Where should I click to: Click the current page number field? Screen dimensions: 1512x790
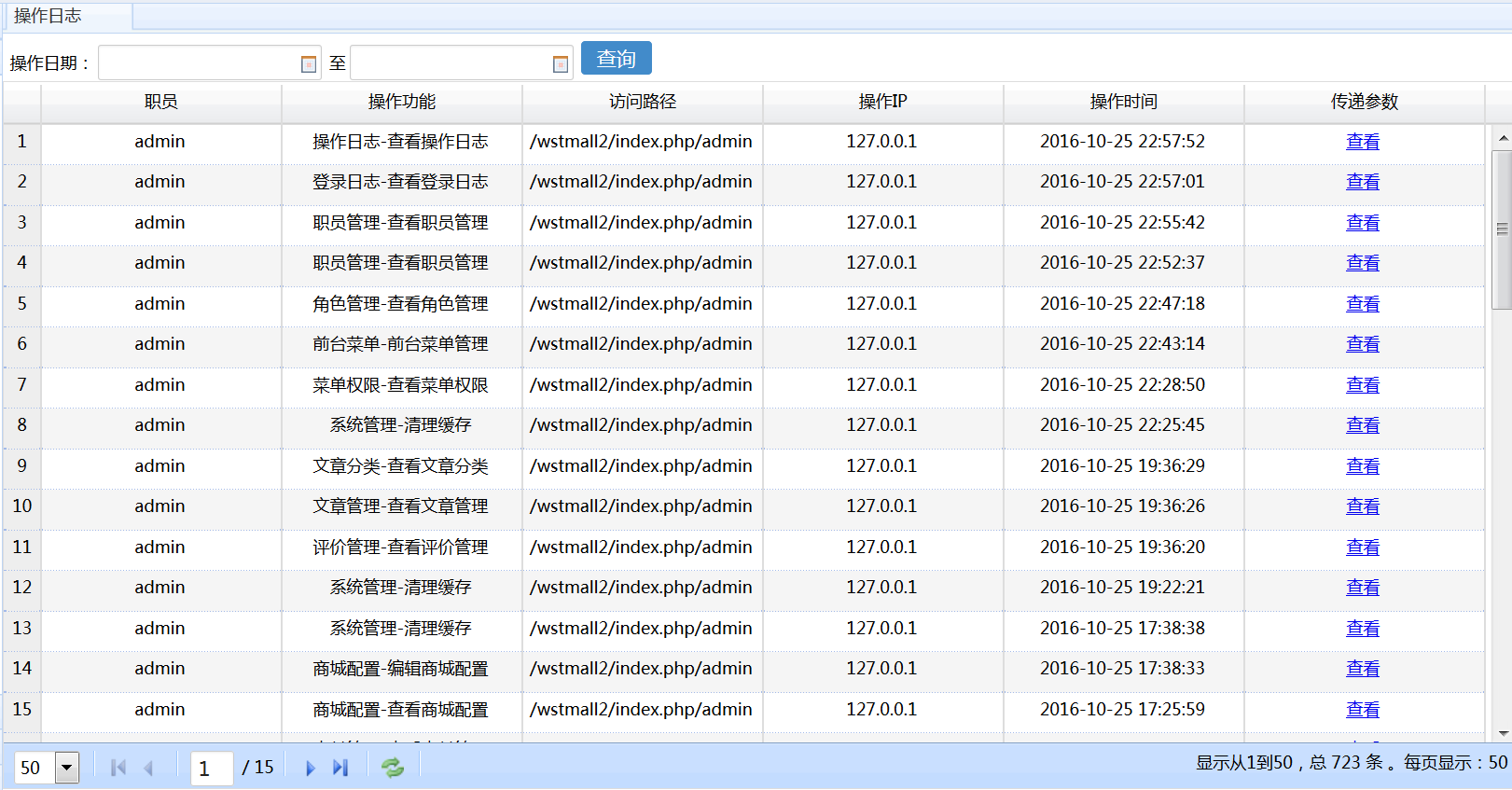pyautogui.click(x=212, y=768)
